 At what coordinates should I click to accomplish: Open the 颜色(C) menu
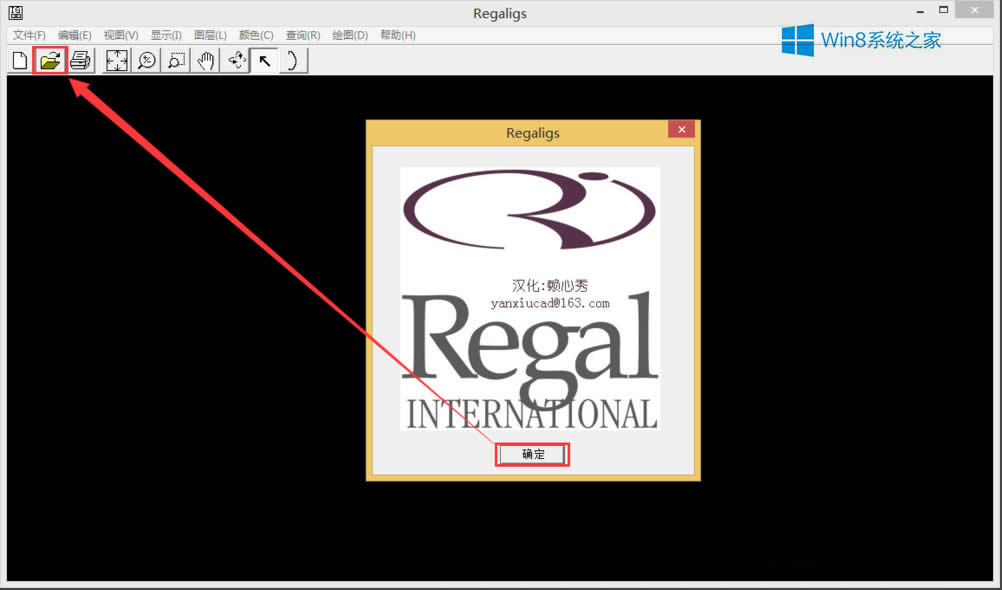(x=256, y=35)
